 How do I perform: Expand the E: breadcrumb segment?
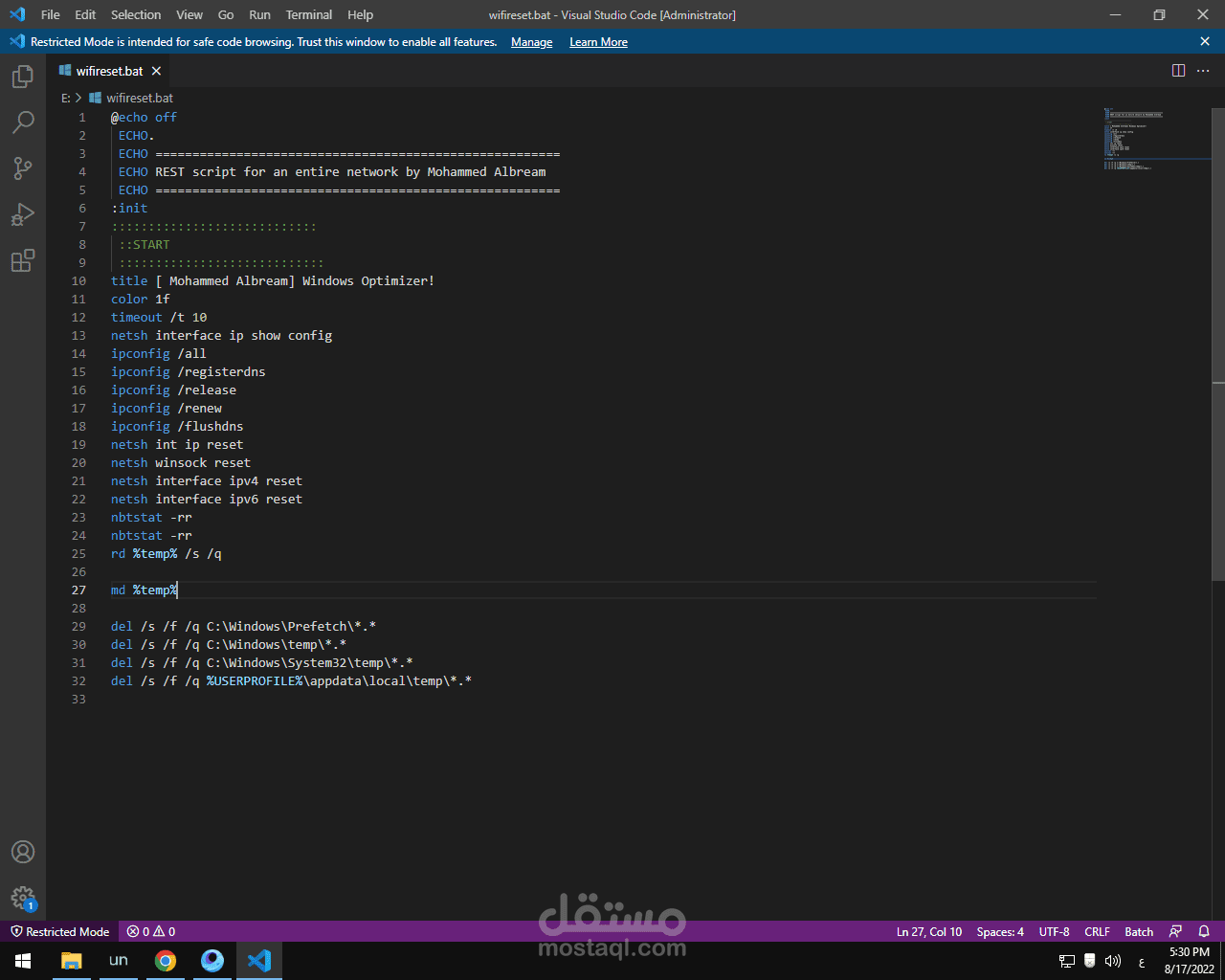pyautogui.click(x=66, y=98)
